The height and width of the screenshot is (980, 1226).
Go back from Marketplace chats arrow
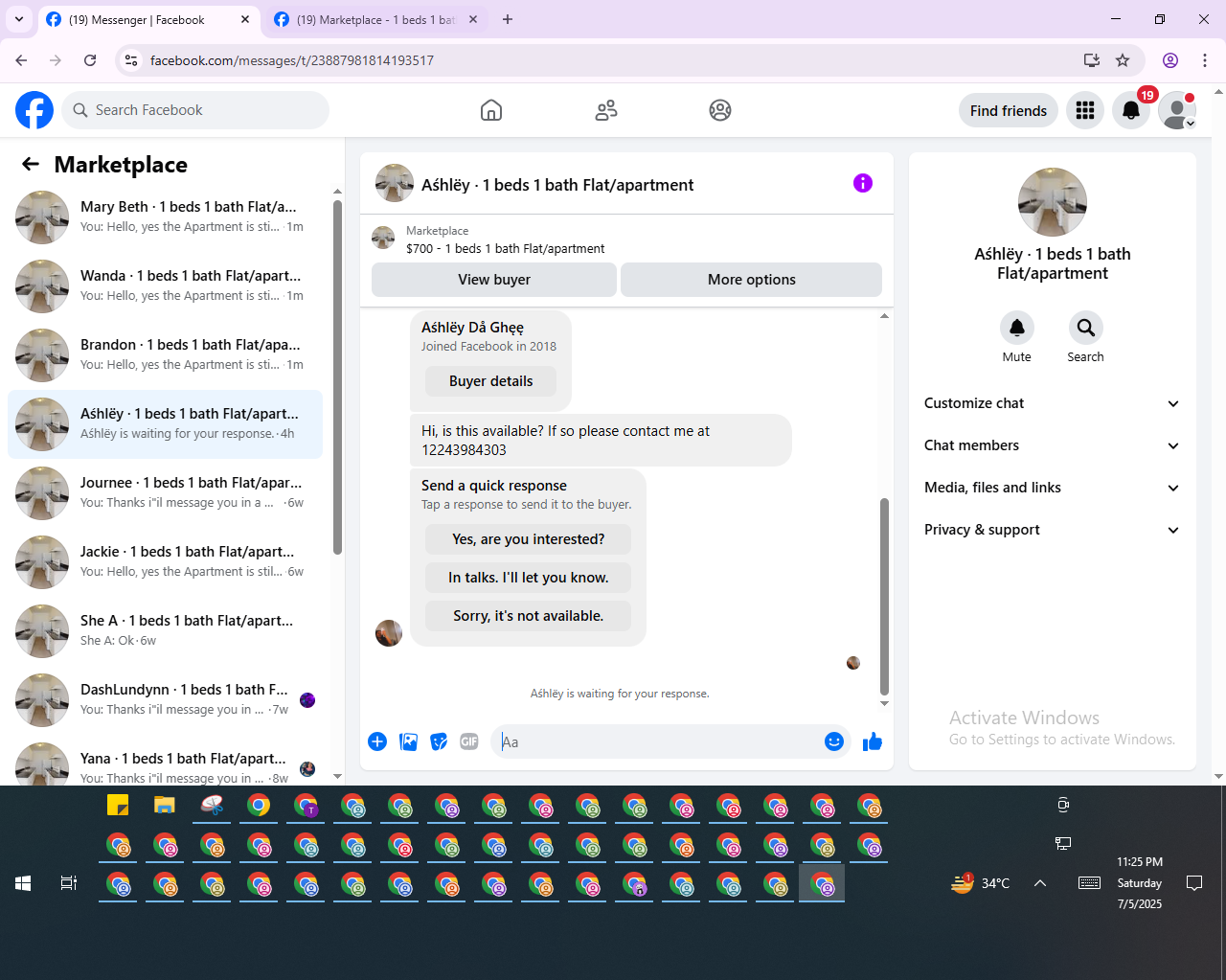[31, 165]
